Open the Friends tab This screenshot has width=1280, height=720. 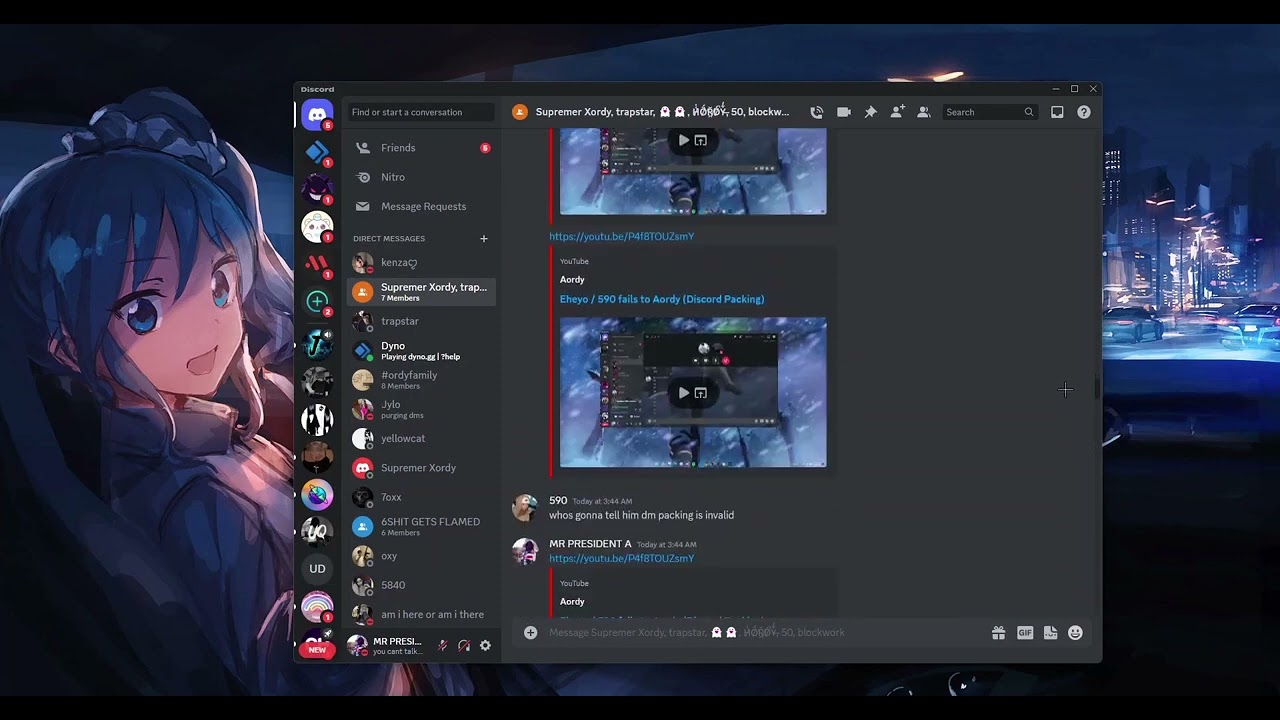click(421, 148)
